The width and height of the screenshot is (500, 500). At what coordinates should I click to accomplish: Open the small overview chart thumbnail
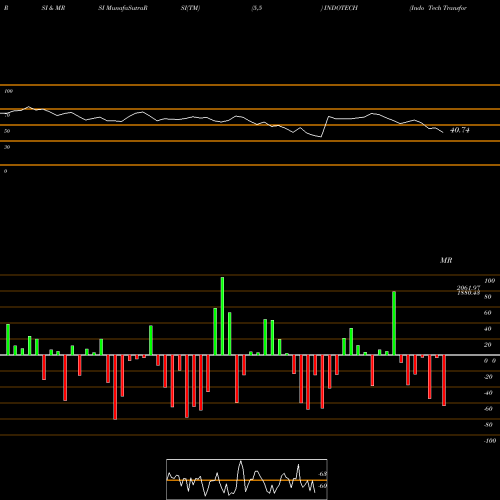(x=247, y=479)
